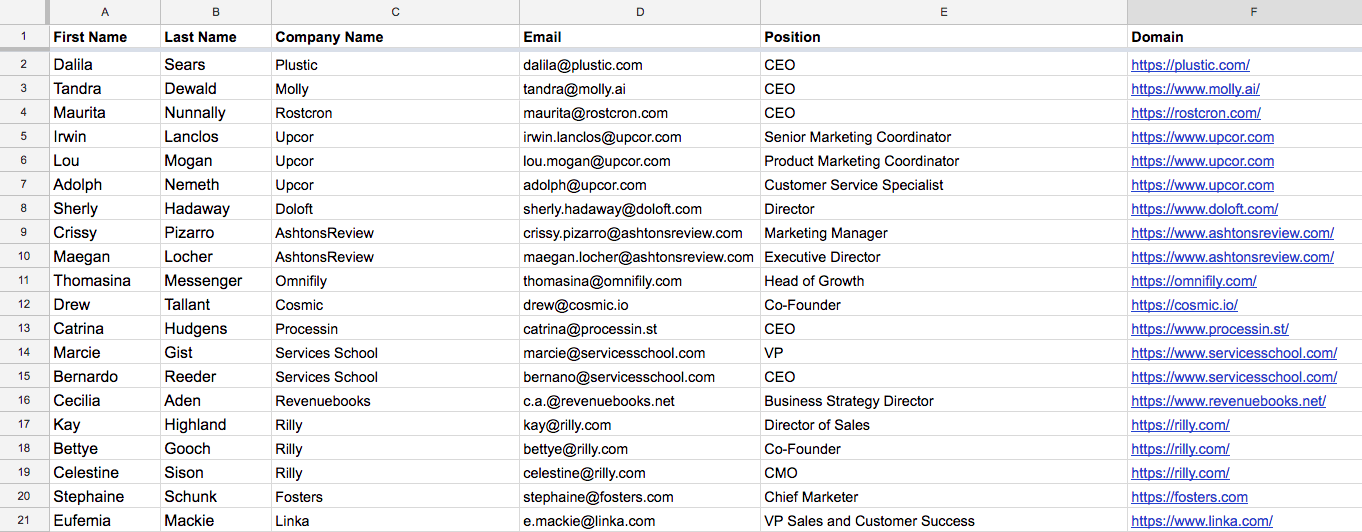The image size is (1362, 532).
Task: Select the dalila@plustic.com email cell
Action: pos(640,65)
